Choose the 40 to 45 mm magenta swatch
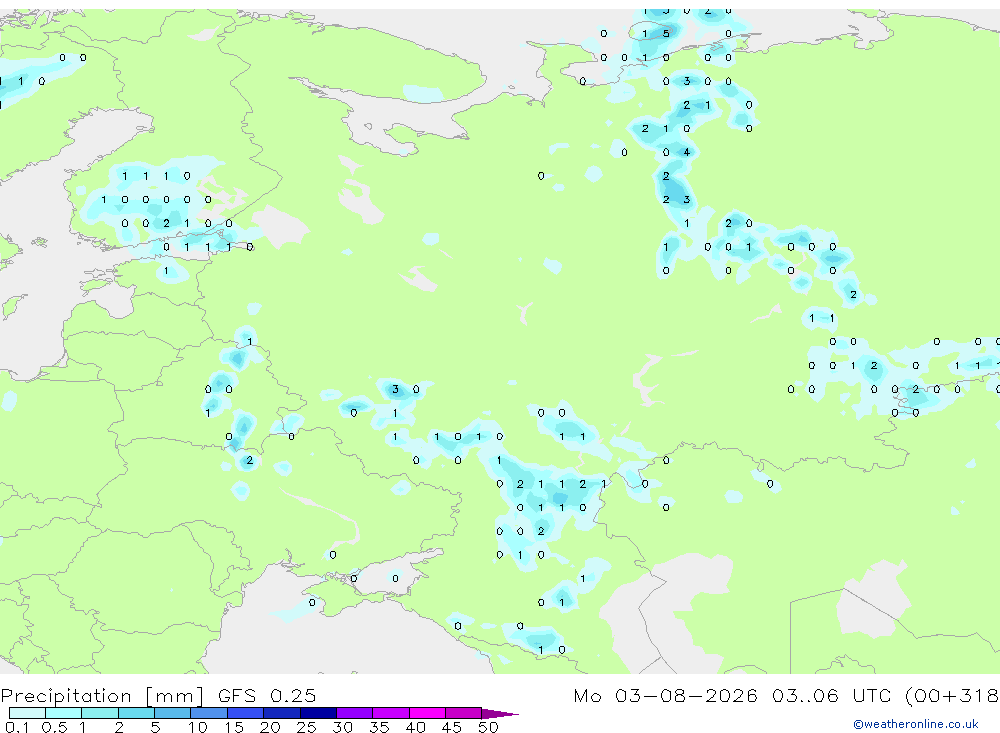Screen dimensions: 1000x733 point(427,713)
